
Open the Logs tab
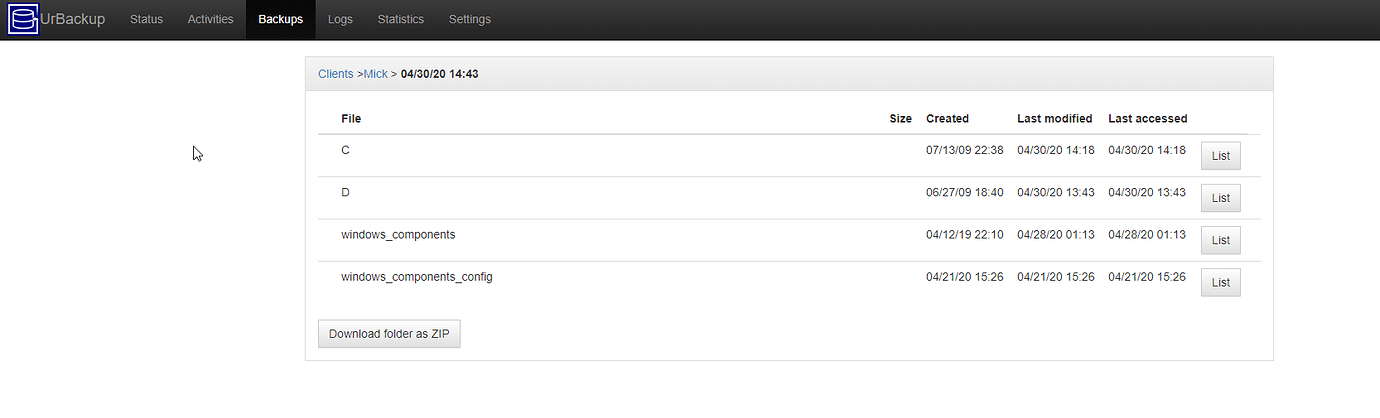(340, 19)
